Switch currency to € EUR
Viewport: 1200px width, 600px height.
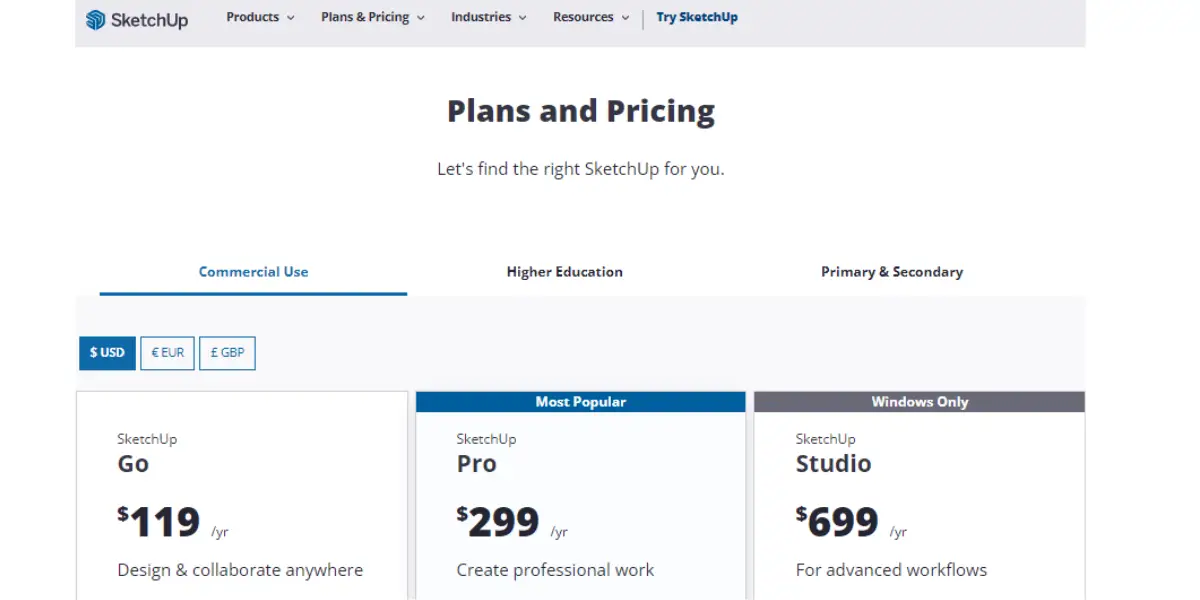[x=167, y=353]
